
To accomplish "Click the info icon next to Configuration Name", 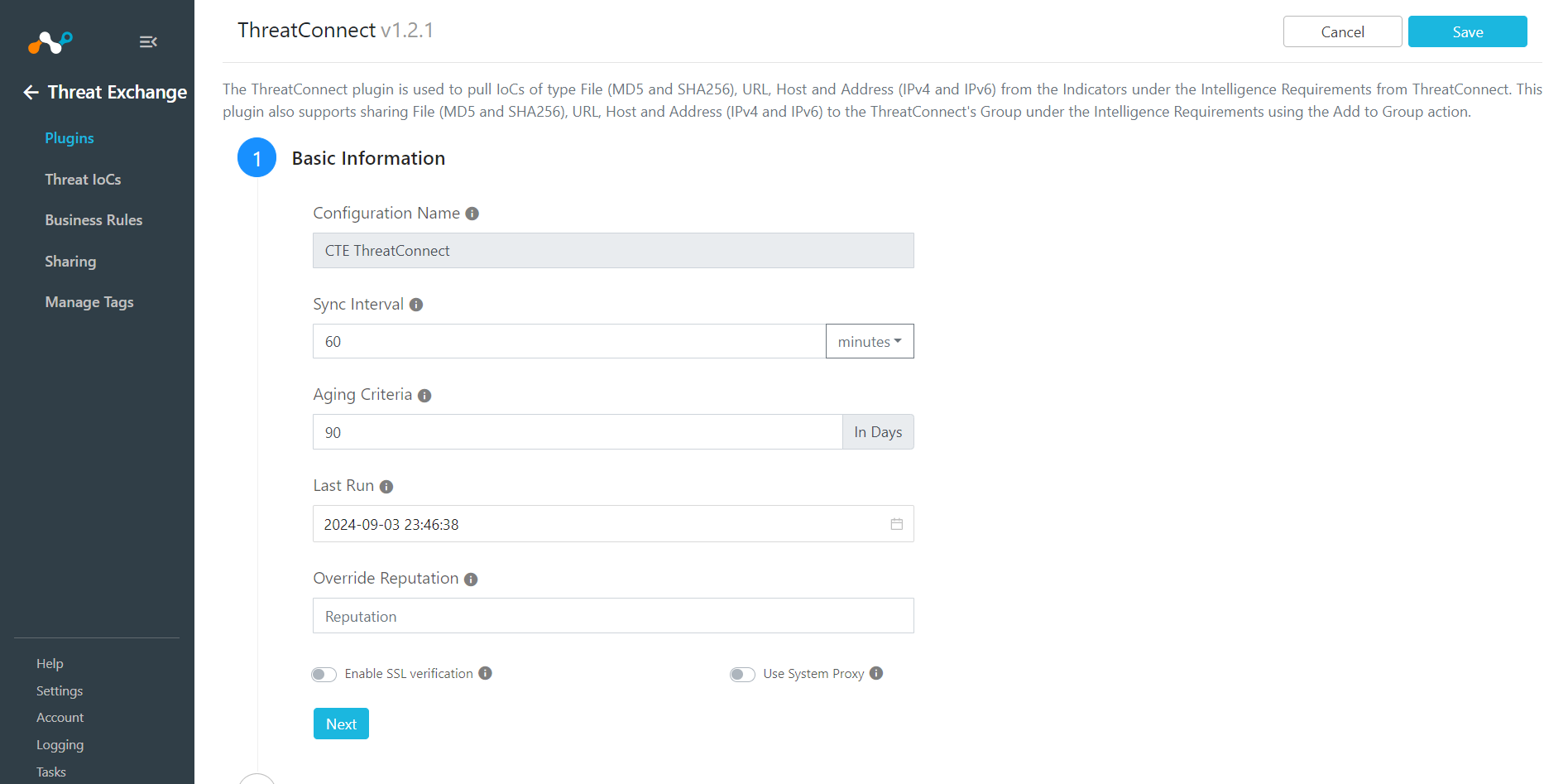I will coord(472,214).
